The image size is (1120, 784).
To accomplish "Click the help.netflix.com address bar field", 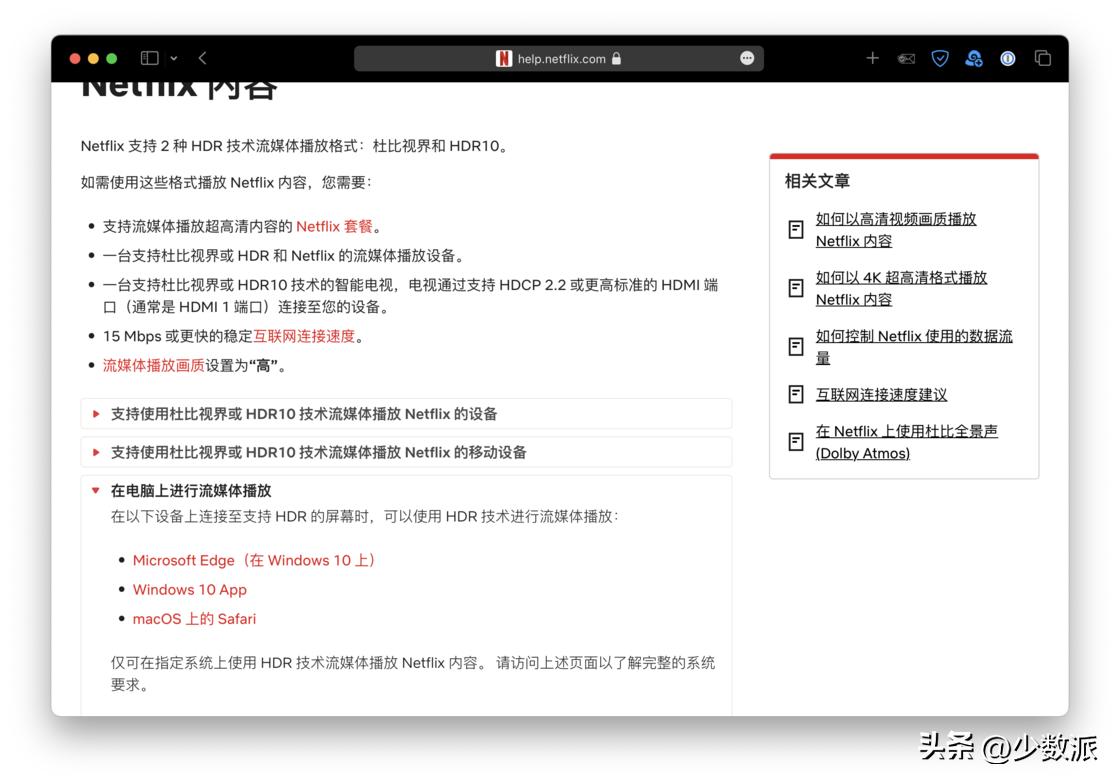I will pos(560,58).
